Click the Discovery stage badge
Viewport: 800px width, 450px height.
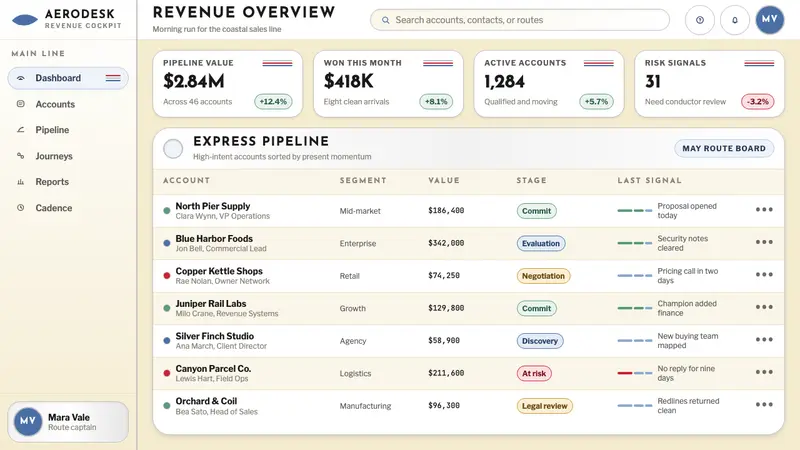click(x=540, y=341)
